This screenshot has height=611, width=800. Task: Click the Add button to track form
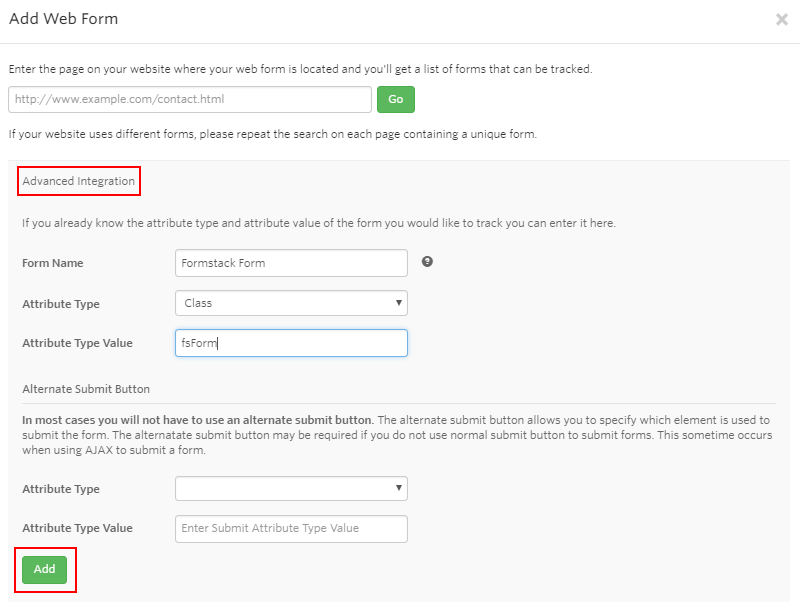click(44, 568)
